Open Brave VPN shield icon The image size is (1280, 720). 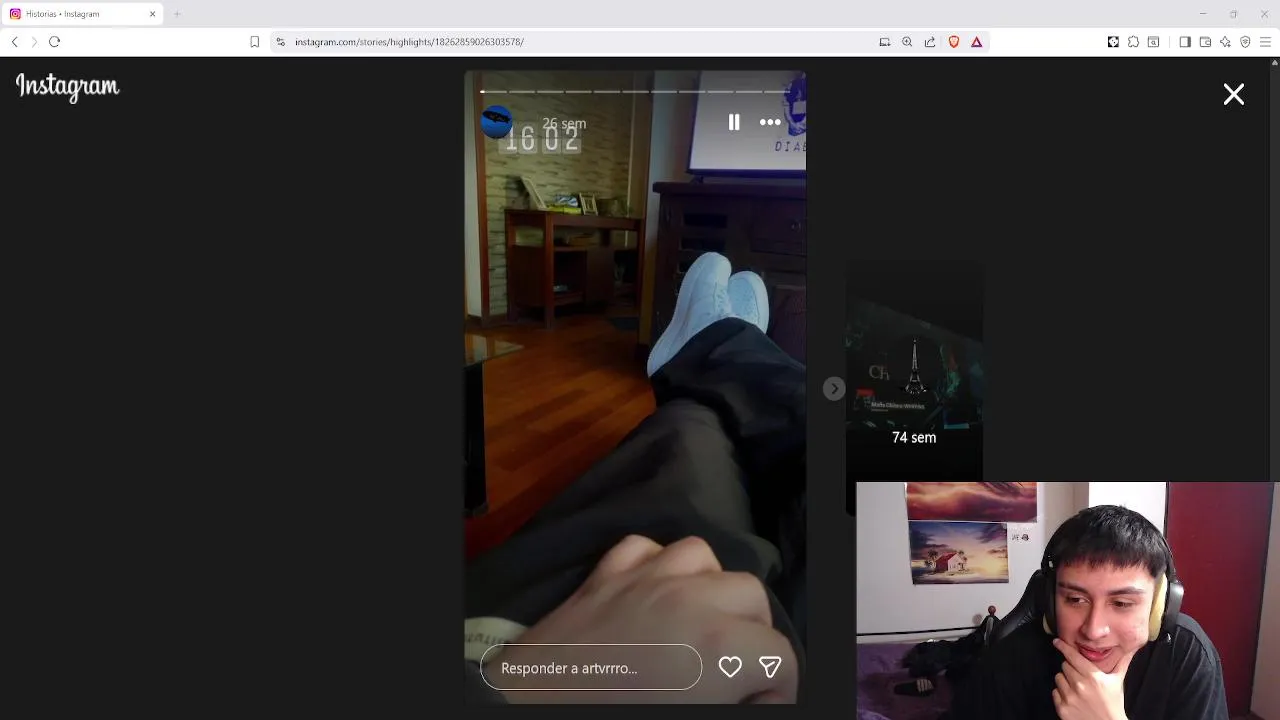pos(1245,42)
